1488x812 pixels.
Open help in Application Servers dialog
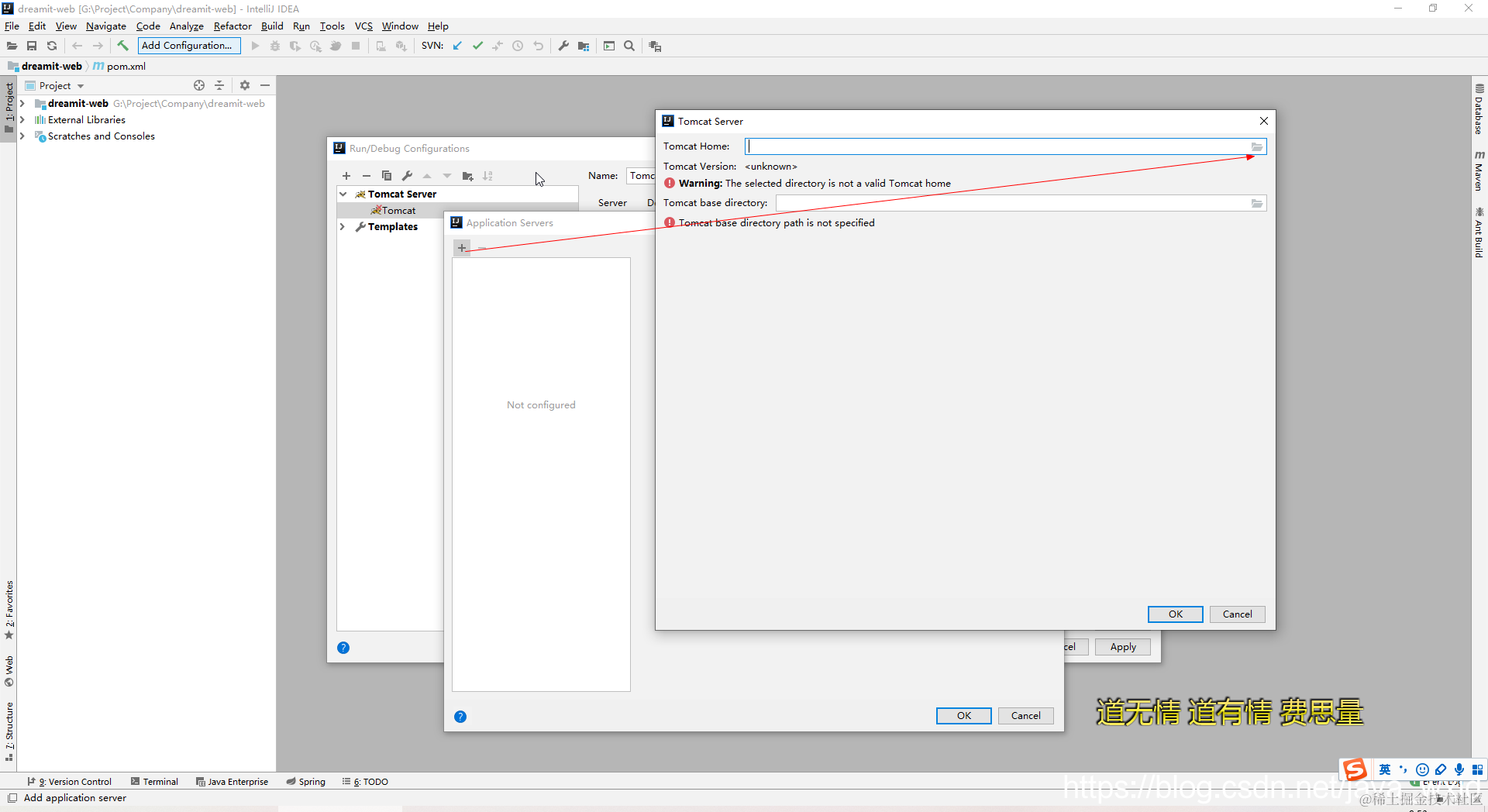pos(460,717)
